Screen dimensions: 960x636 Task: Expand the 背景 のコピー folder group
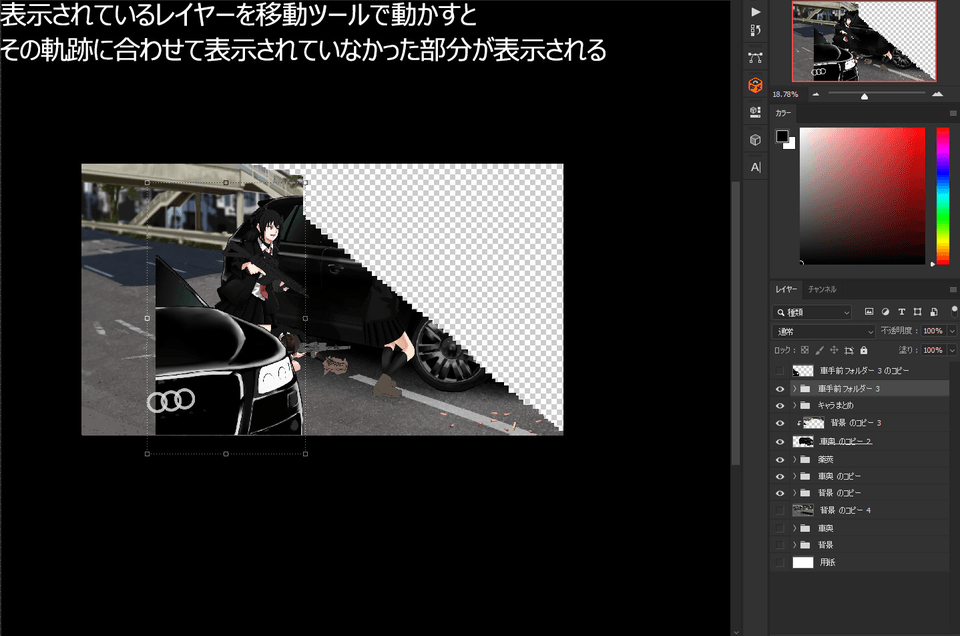coord(794,493)
